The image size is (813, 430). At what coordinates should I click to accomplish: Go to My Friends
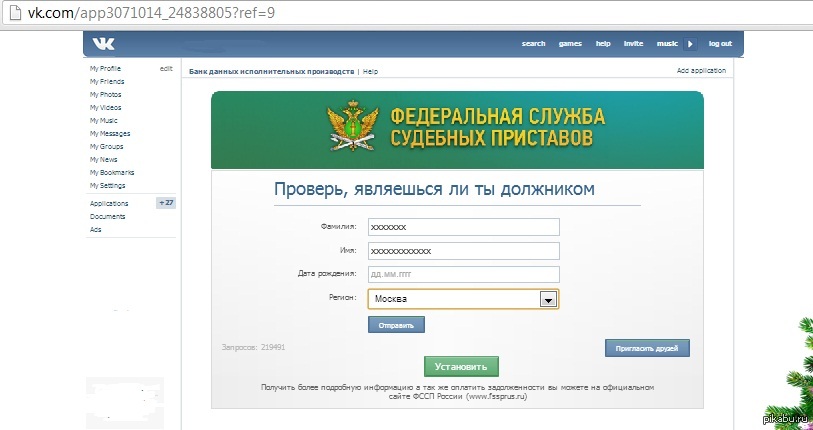107,81
